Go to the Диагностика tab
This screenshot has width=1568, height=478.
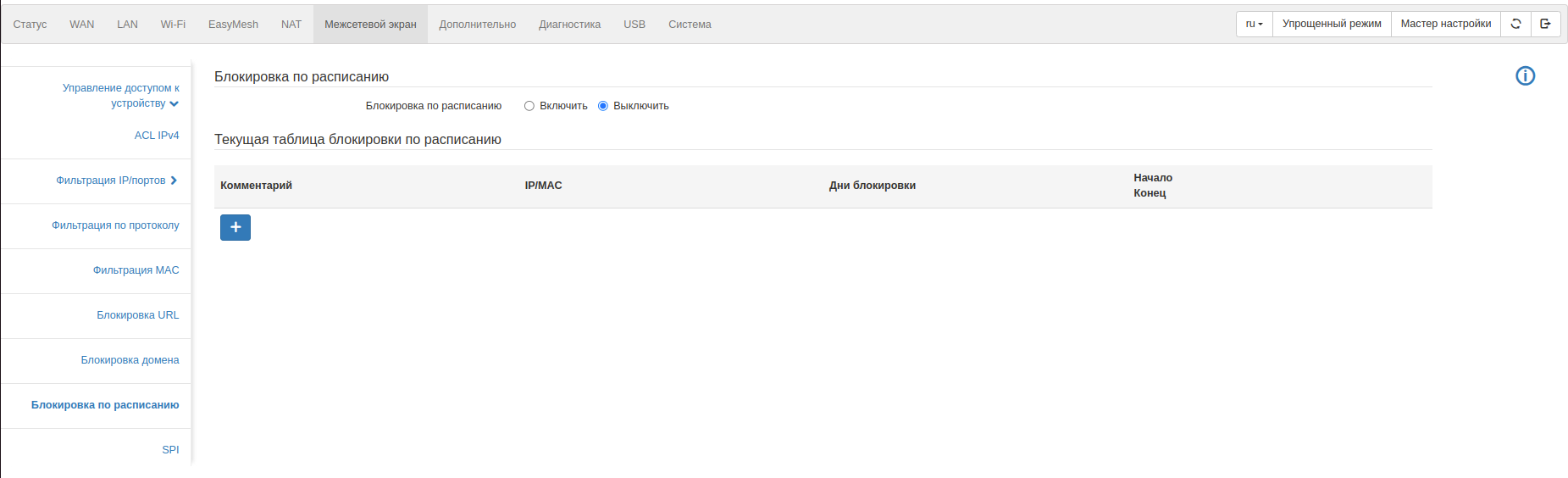pyautogui.click(x=569, y=25)
